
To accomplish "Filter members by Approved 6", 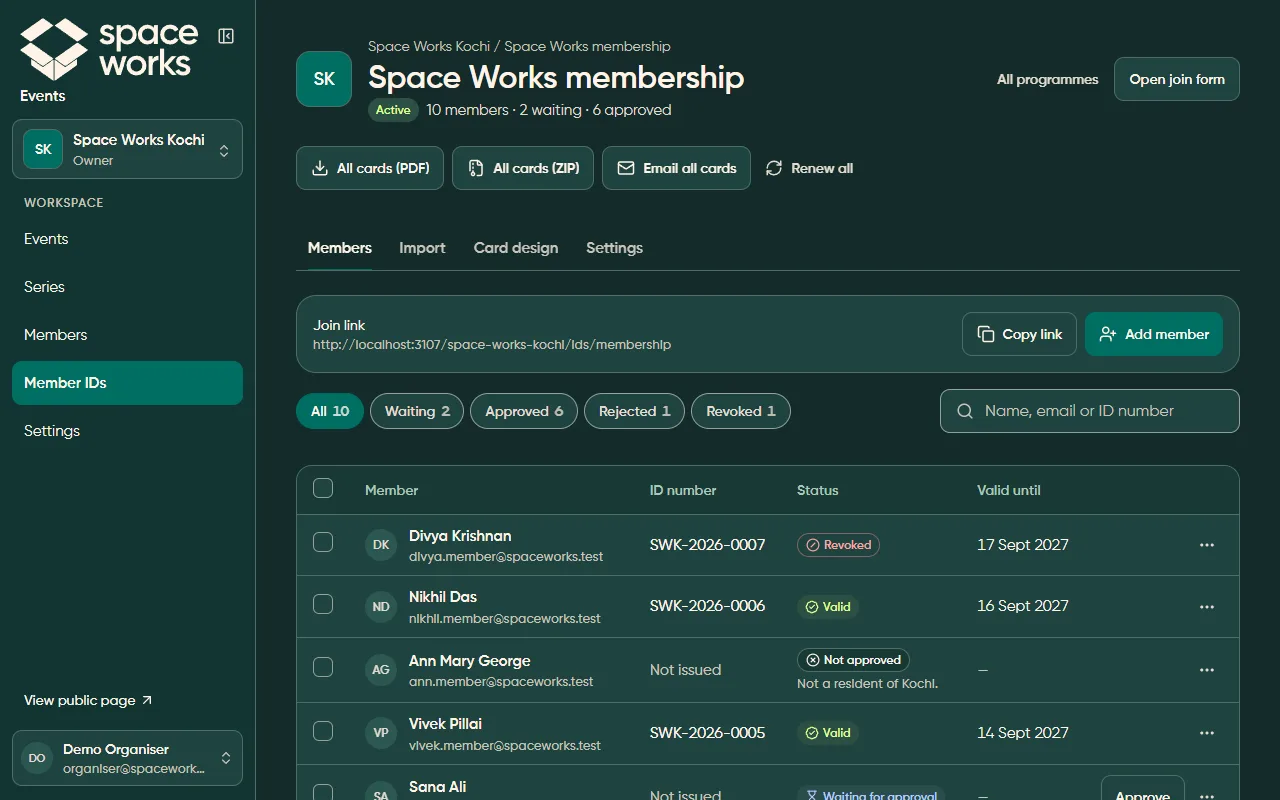I will 524,411.
